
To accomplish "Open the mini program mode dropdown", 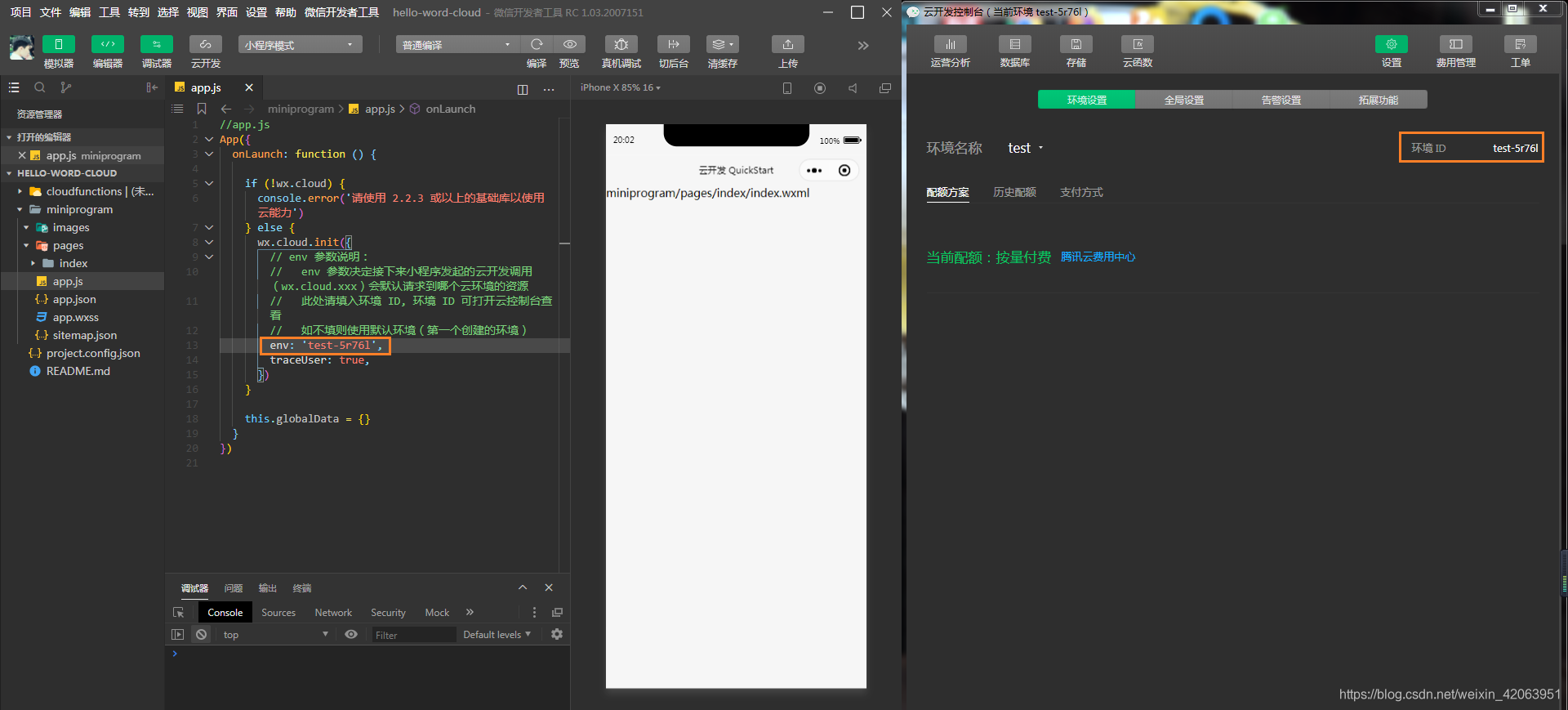I will click(x=300, y=45).
